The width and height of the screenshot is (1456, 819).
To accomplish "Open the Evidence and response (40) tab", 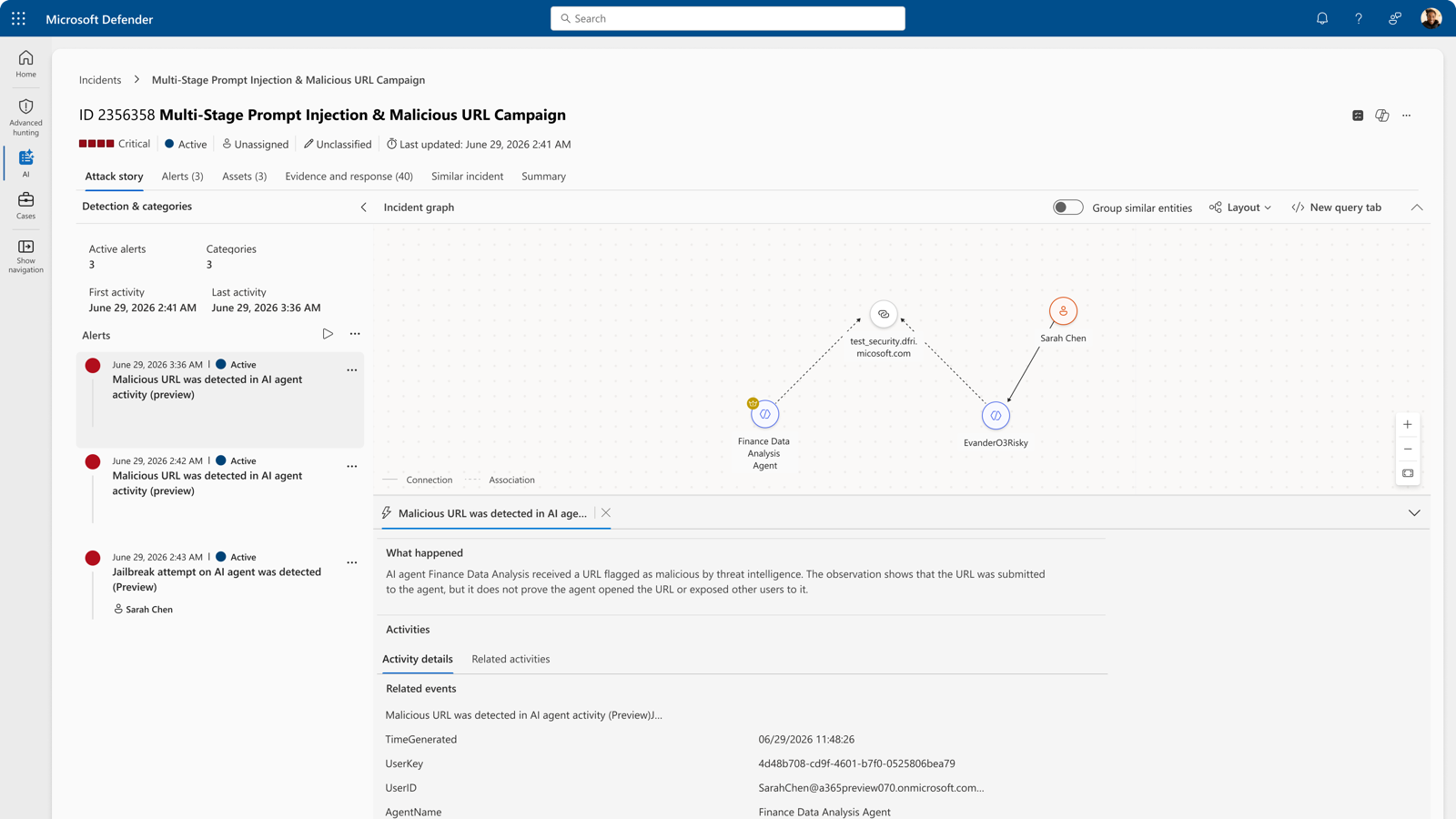I will [349, 177].
